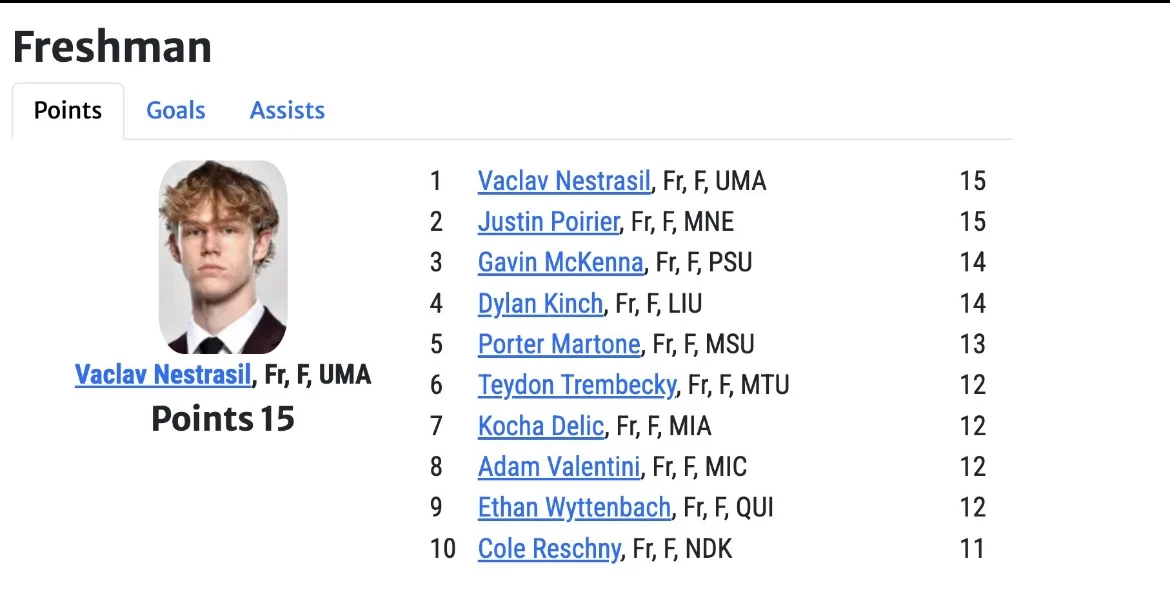This screenshot has height=590, width=1170.
Task: Go to Kocha Delic's player page
Action: 540,426
